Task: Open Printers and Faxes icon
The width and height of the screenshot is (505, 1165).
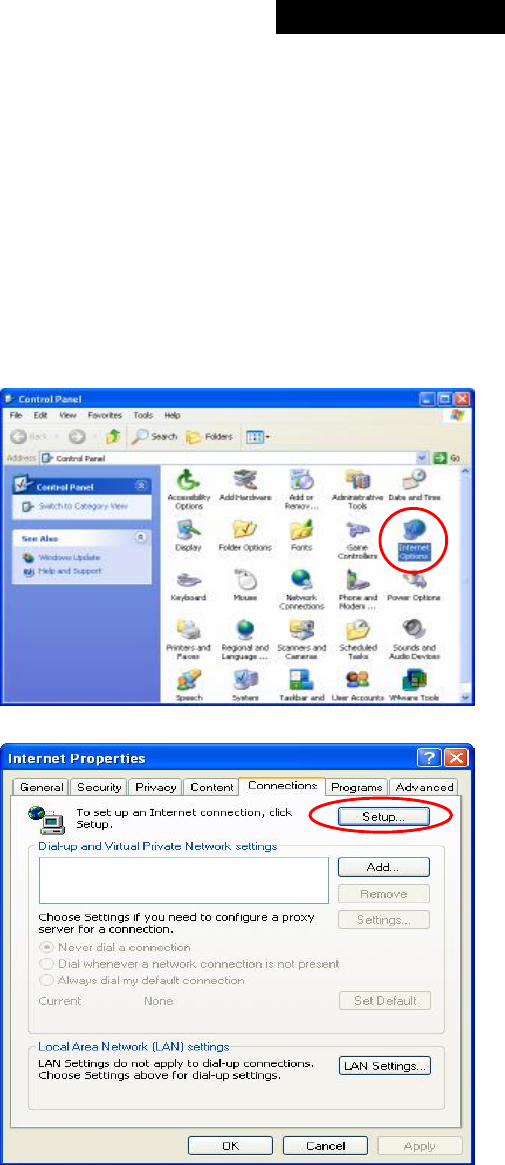Action: tap(188, 638)
